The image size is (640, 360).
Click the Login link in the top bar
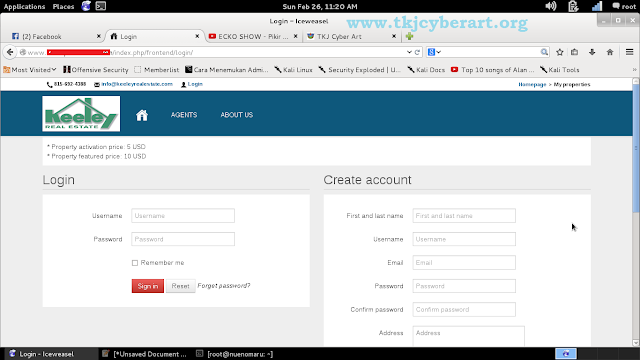click(195, 84)
